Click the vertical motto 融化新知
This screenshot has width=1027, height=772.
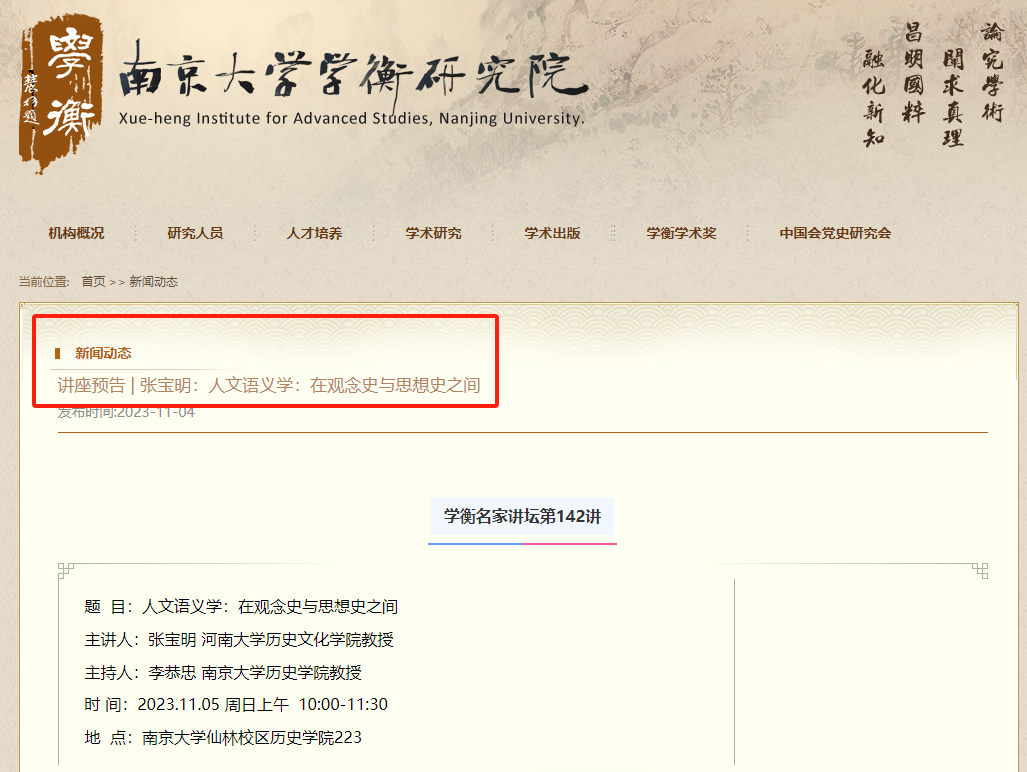tap(874, 98)
